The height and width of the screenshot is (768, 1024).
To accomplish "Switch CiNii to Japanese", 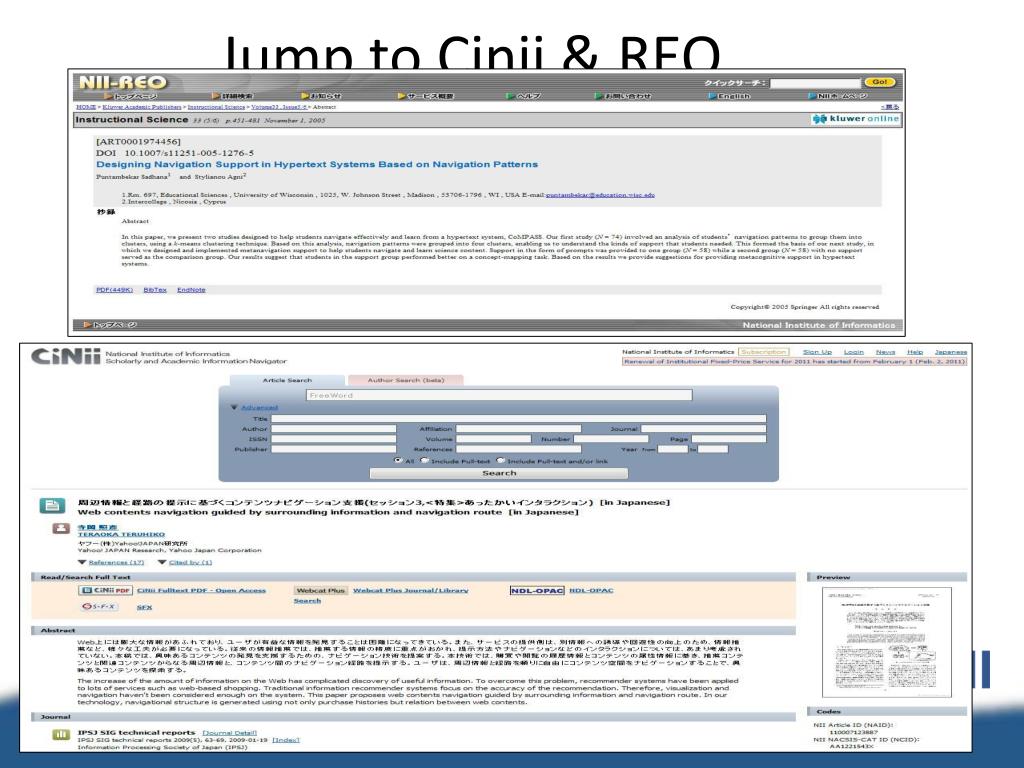I will pyautogui.click(x=951, y=352).
